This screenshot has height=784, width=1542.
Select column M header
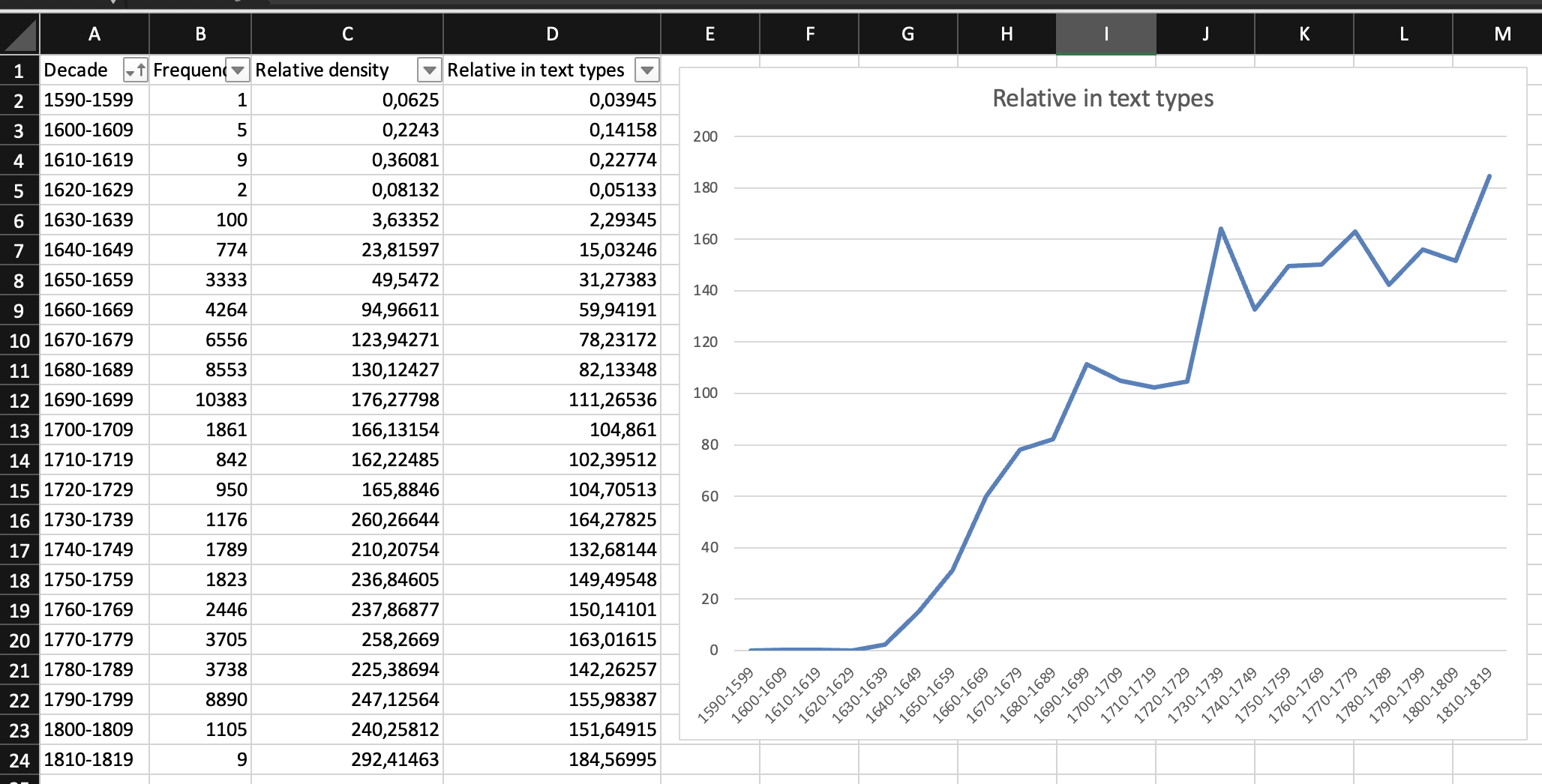tap(1498, 34)
